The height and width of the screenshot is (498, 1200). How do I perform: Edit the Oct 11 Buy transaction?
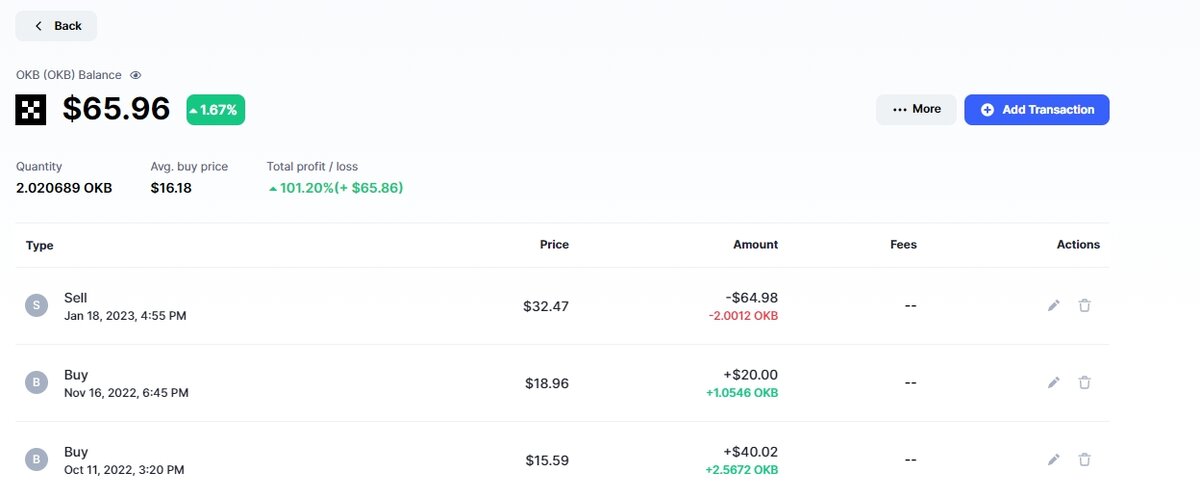[1053, 460]
